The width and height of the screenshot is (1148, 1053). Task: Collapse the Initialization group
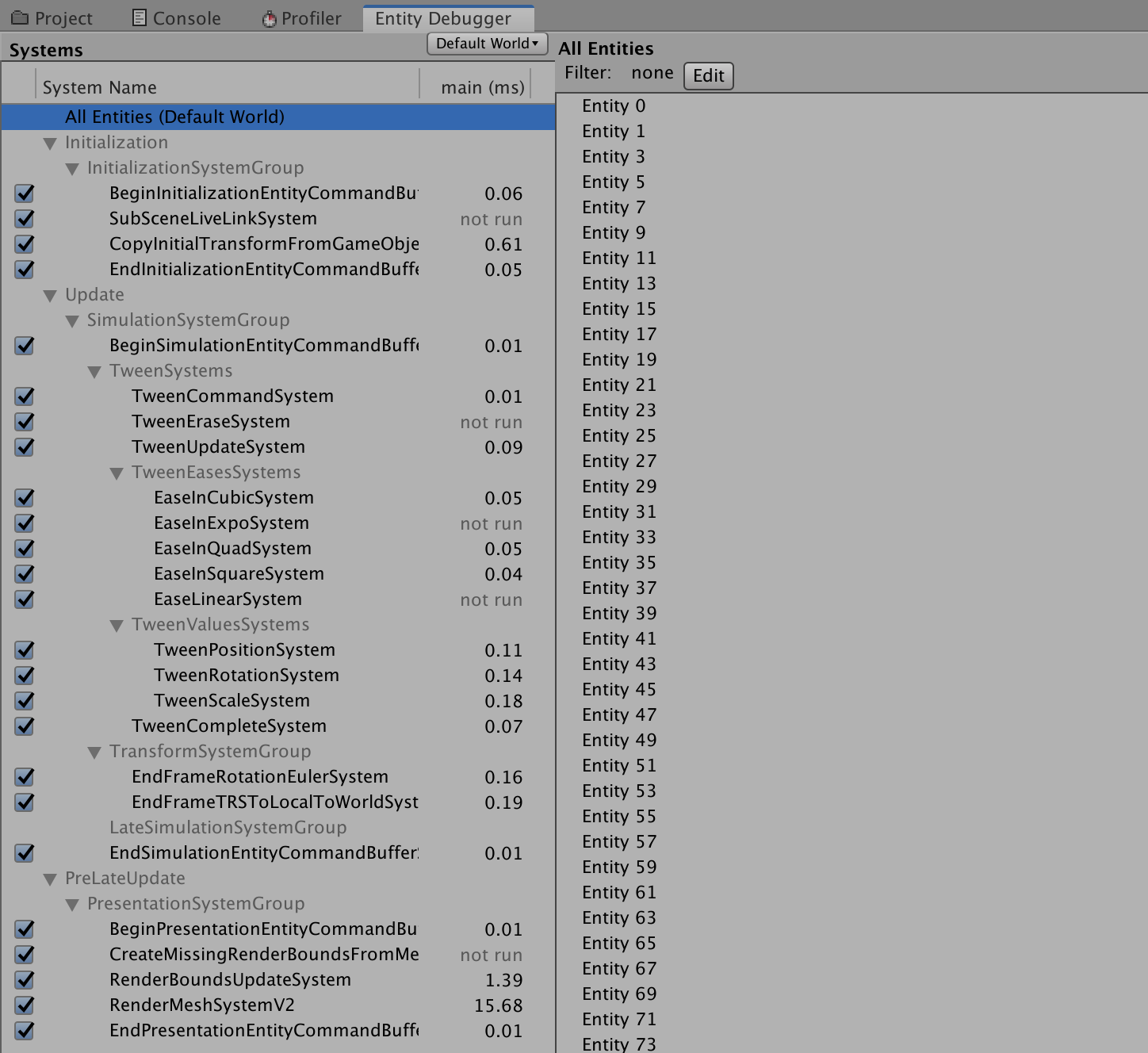(x=51, y=143)
